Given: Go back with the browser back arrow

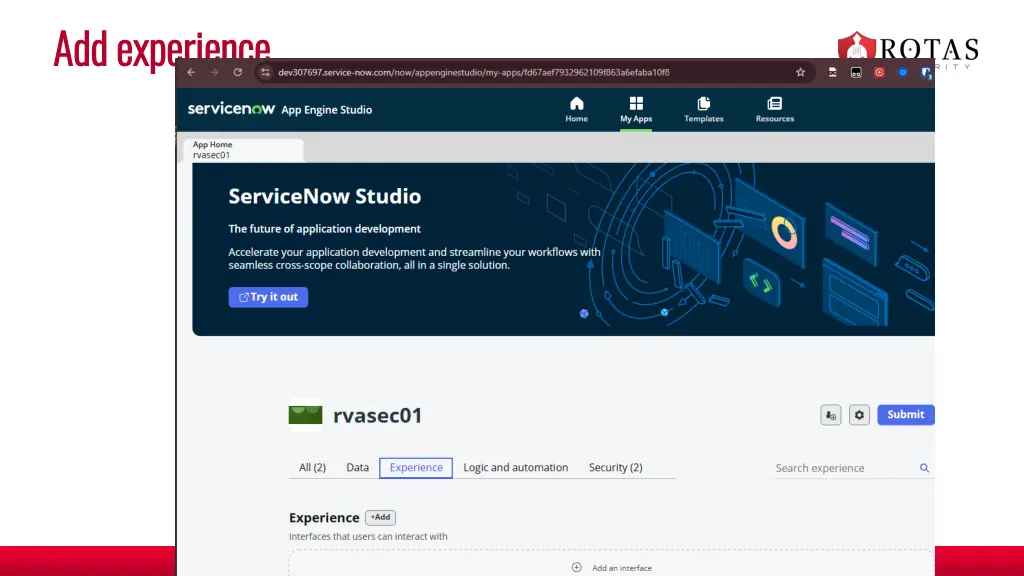Looking at the screenshot, I should [191, 72].
